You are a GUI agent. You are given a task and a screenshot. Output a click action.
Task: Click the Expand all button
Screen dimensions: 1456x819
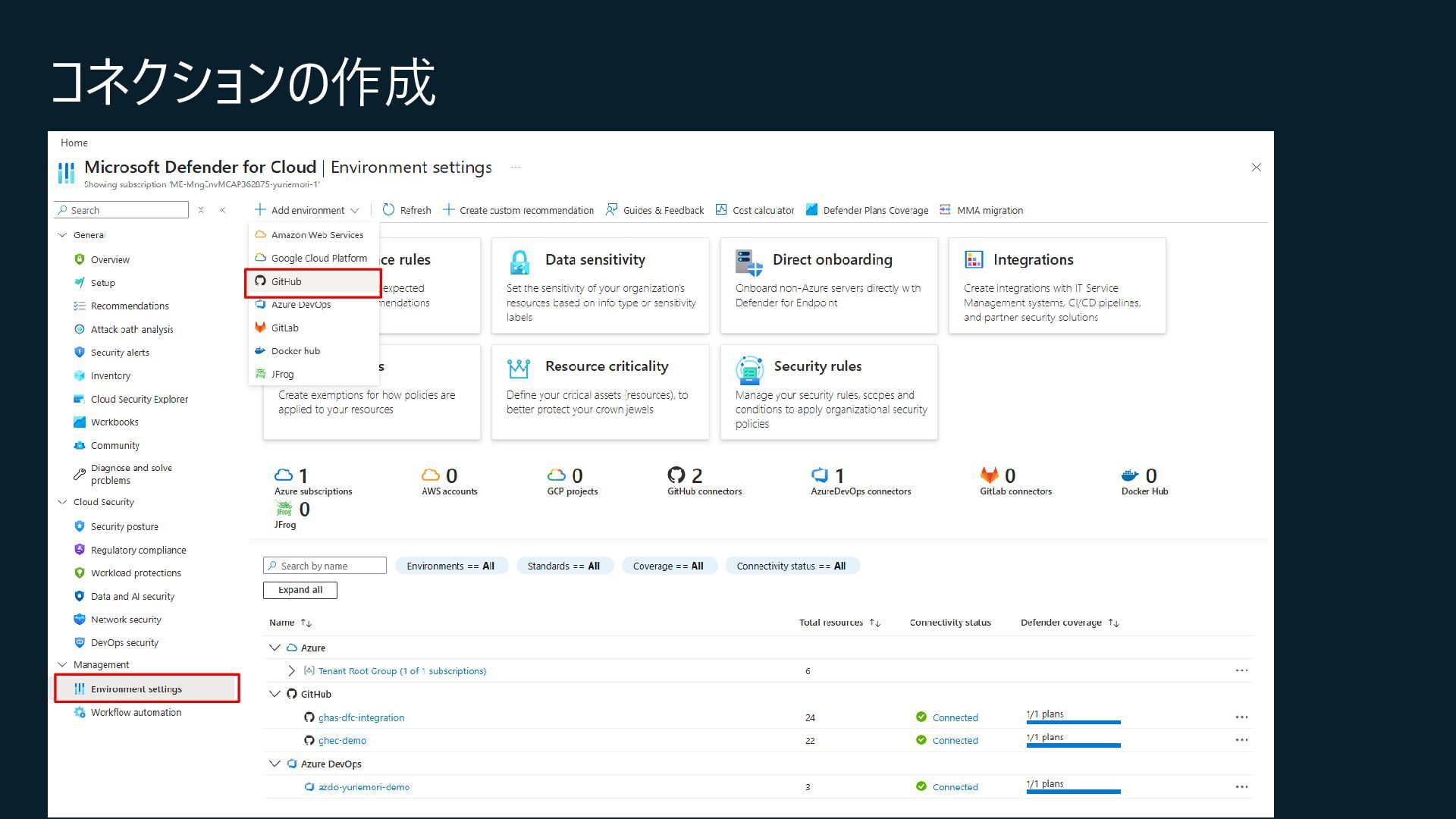[x=300, y=590]
